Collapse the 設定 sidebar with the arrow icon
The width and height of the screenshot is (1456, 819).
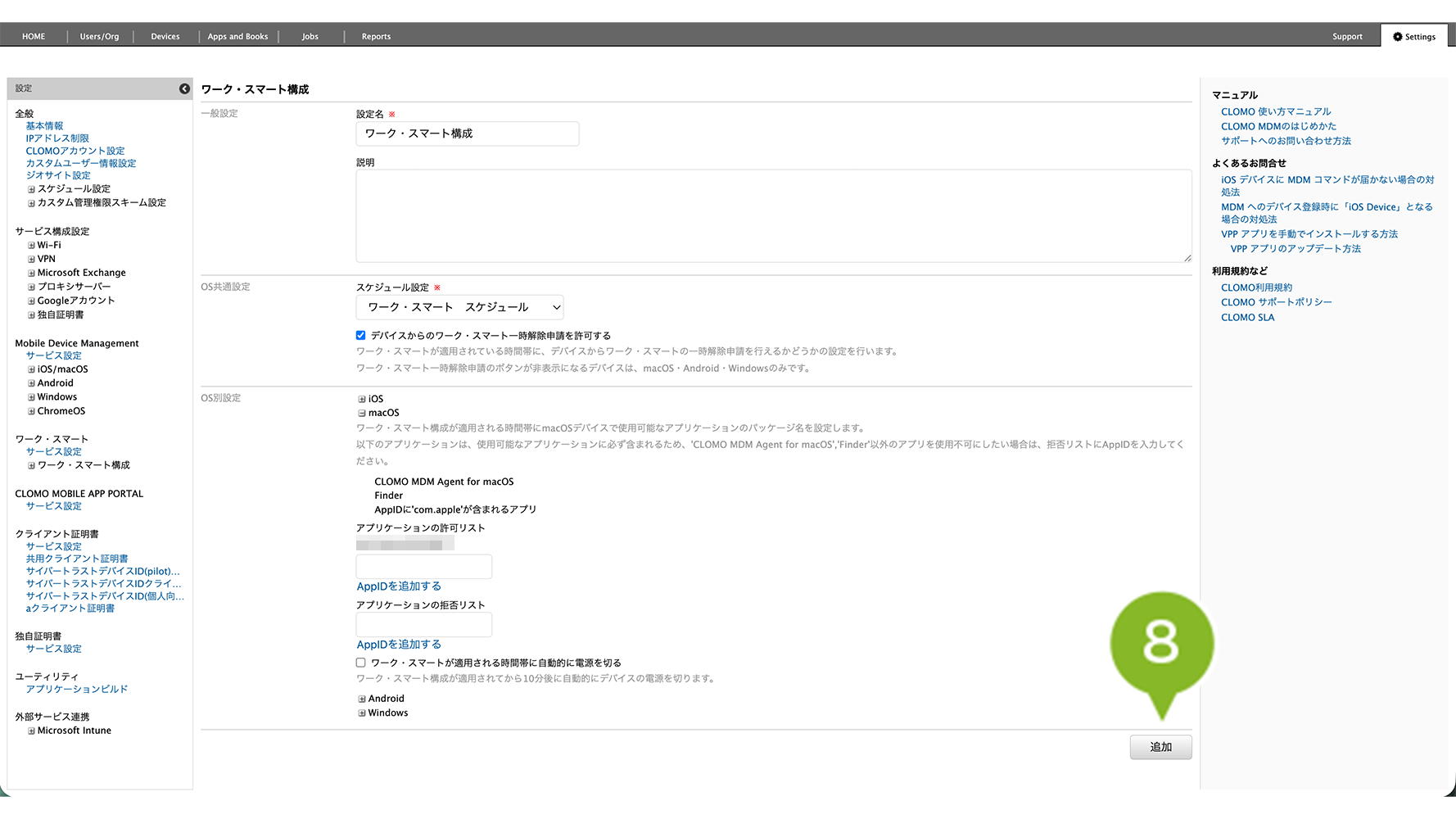click(x=184, y=88)
